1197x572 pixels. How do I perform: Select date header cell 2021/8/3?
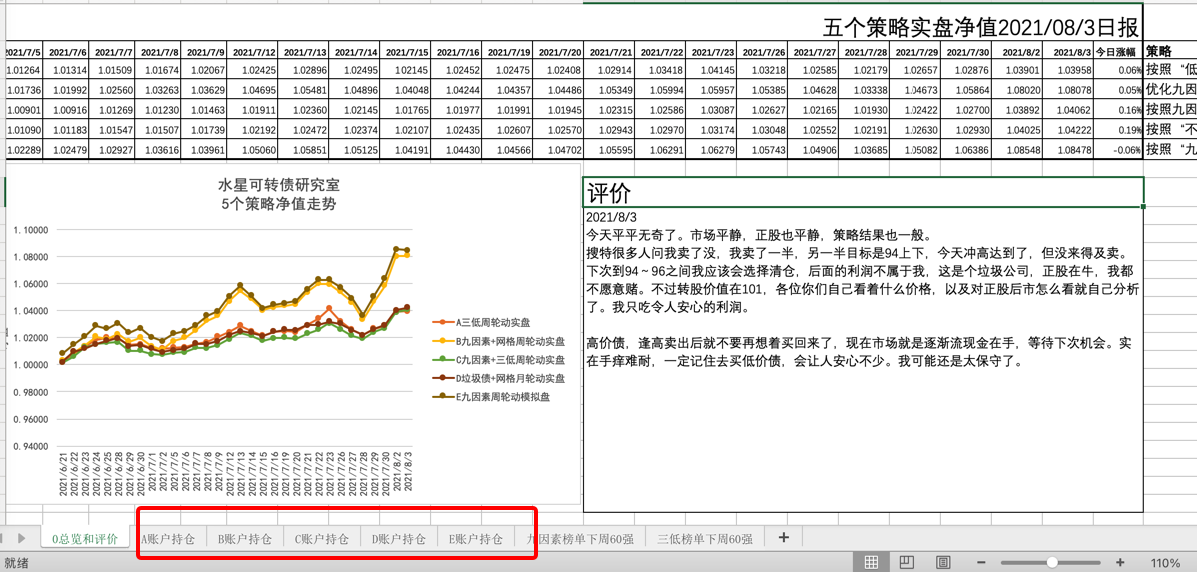point(1067,52)
